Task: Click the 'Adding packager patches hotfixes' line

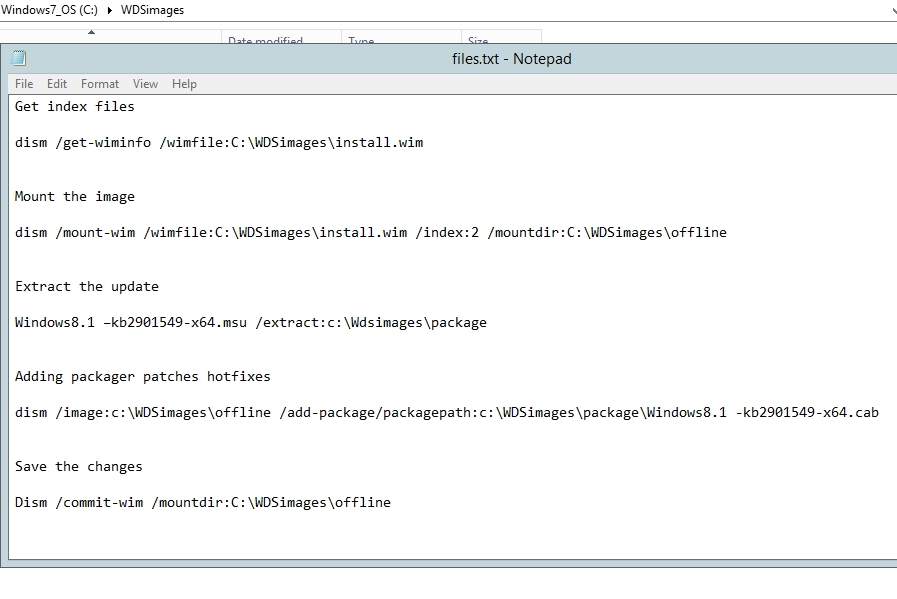Action: [x=143, y=376]
